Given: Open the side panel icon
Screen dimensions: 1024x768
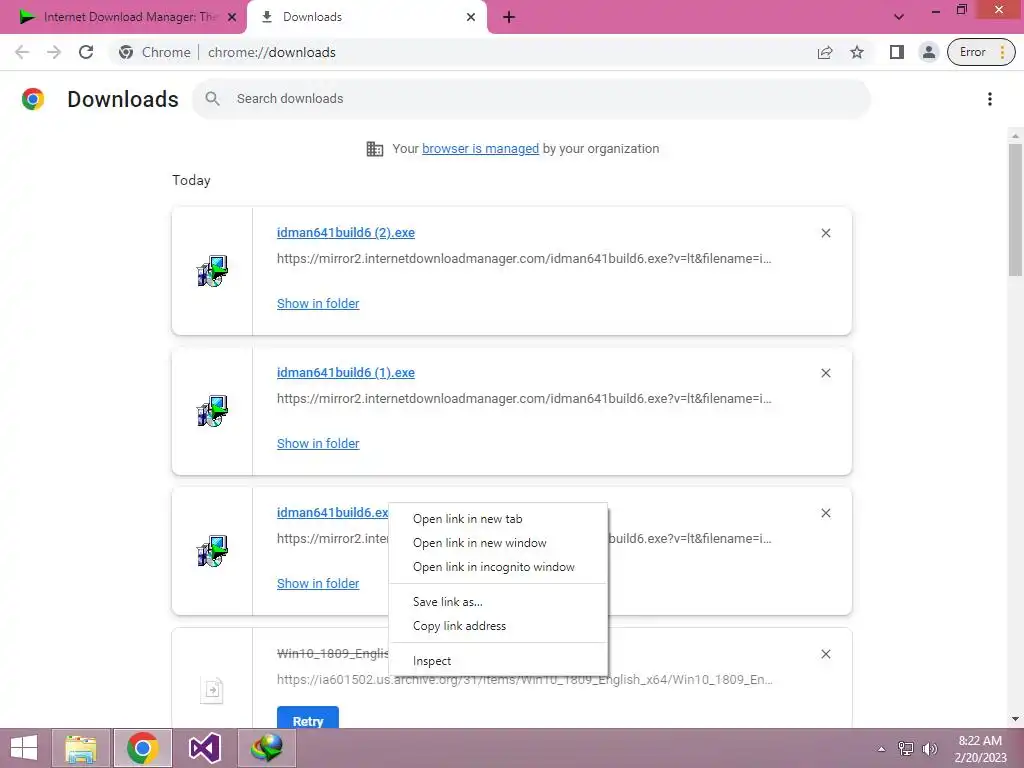Looking at the screenshot, I should (x=897, y=52).
